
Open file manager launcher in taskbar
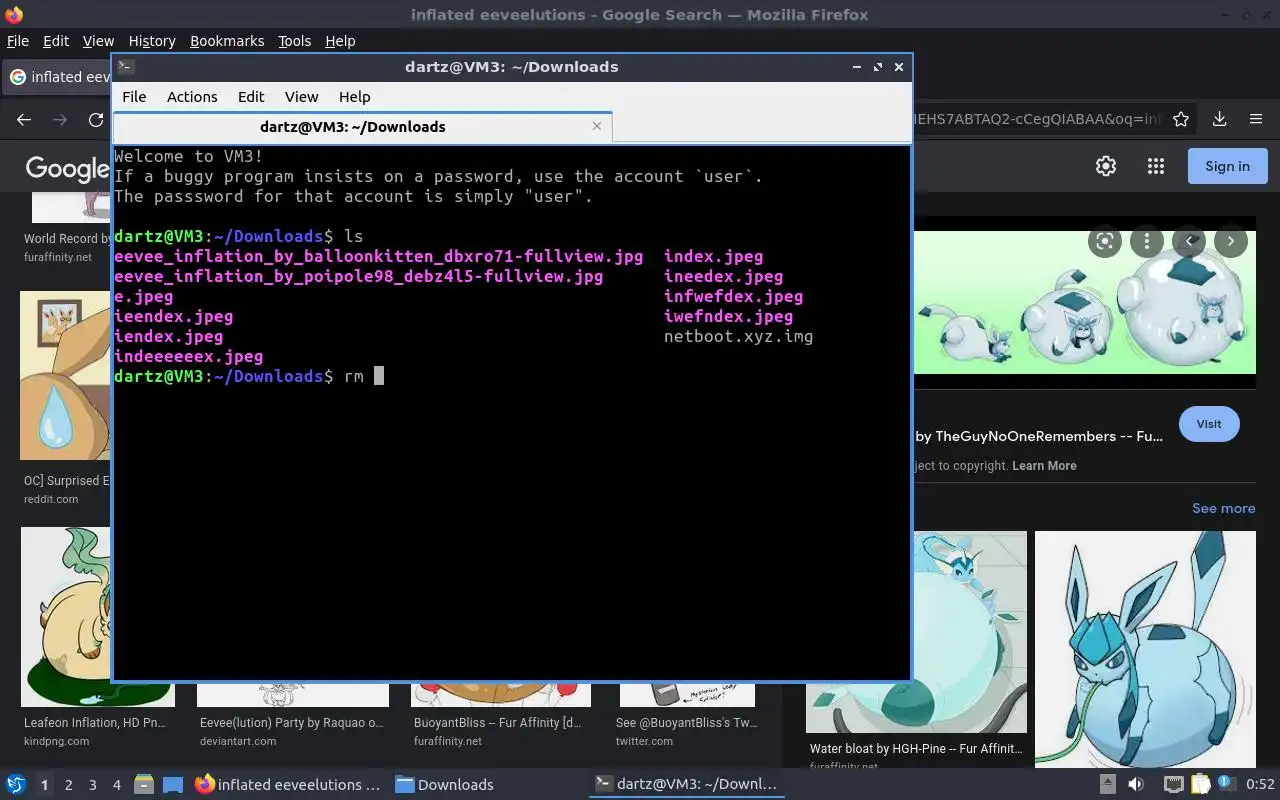[143, 784]
